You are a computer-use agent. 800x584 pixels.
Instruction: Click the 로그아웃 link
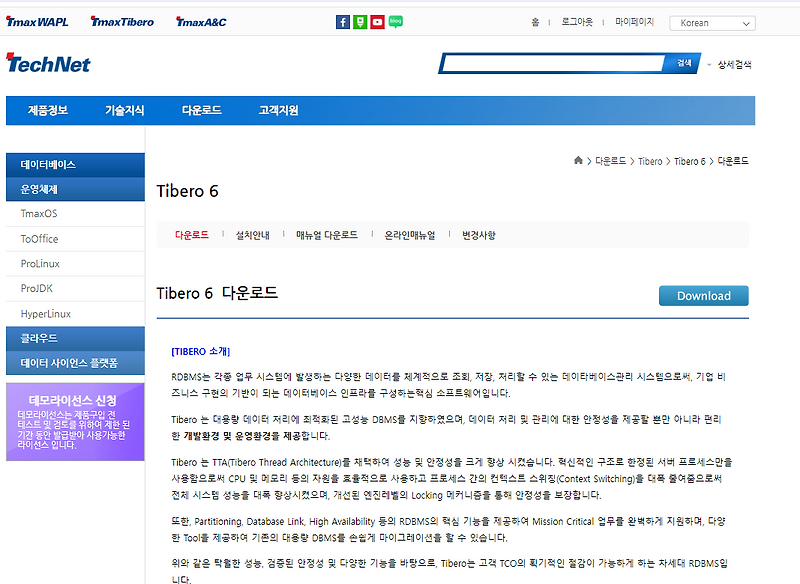tap(577, 20)
